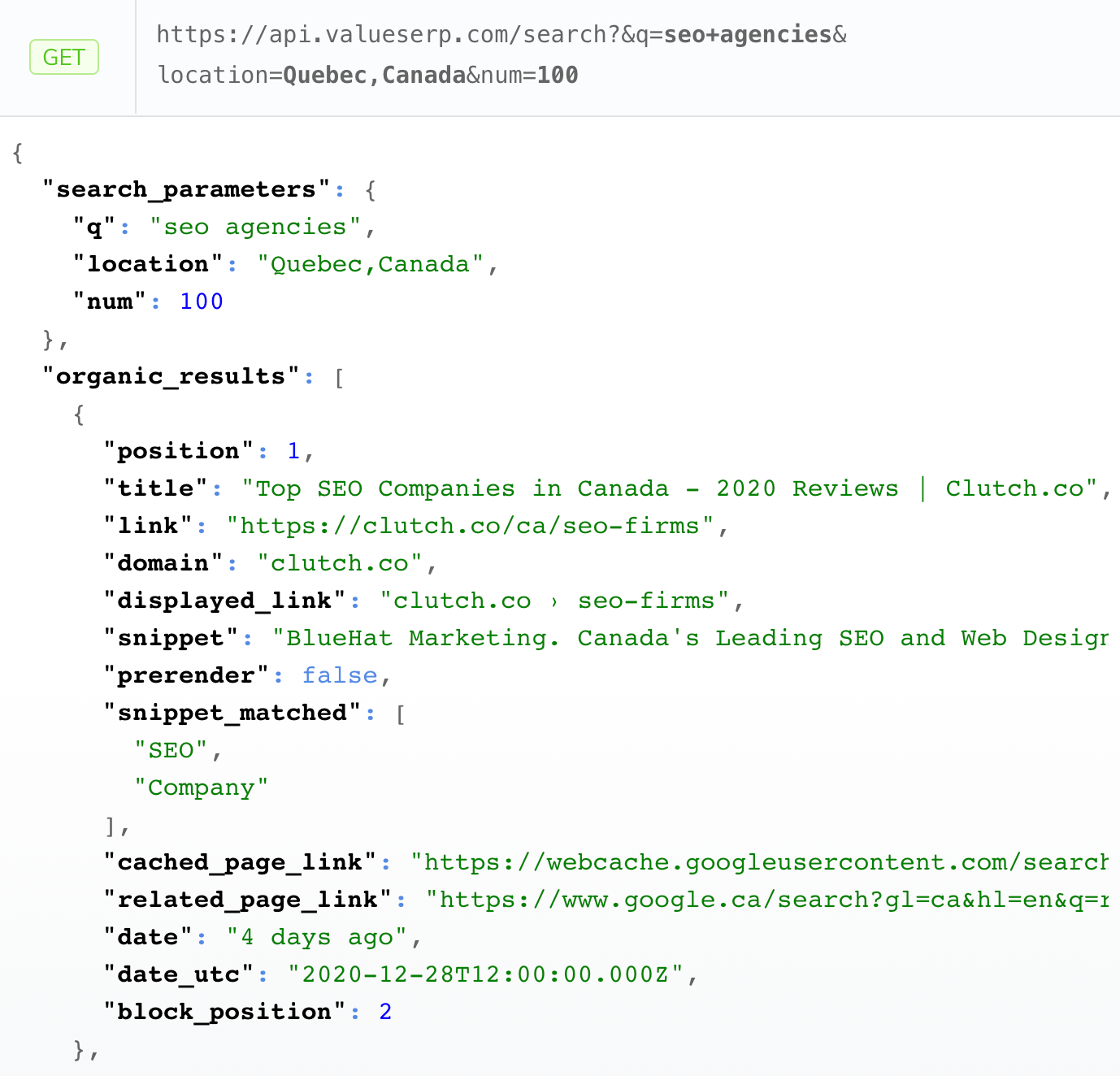Click the "position" key name

[179, 451]
